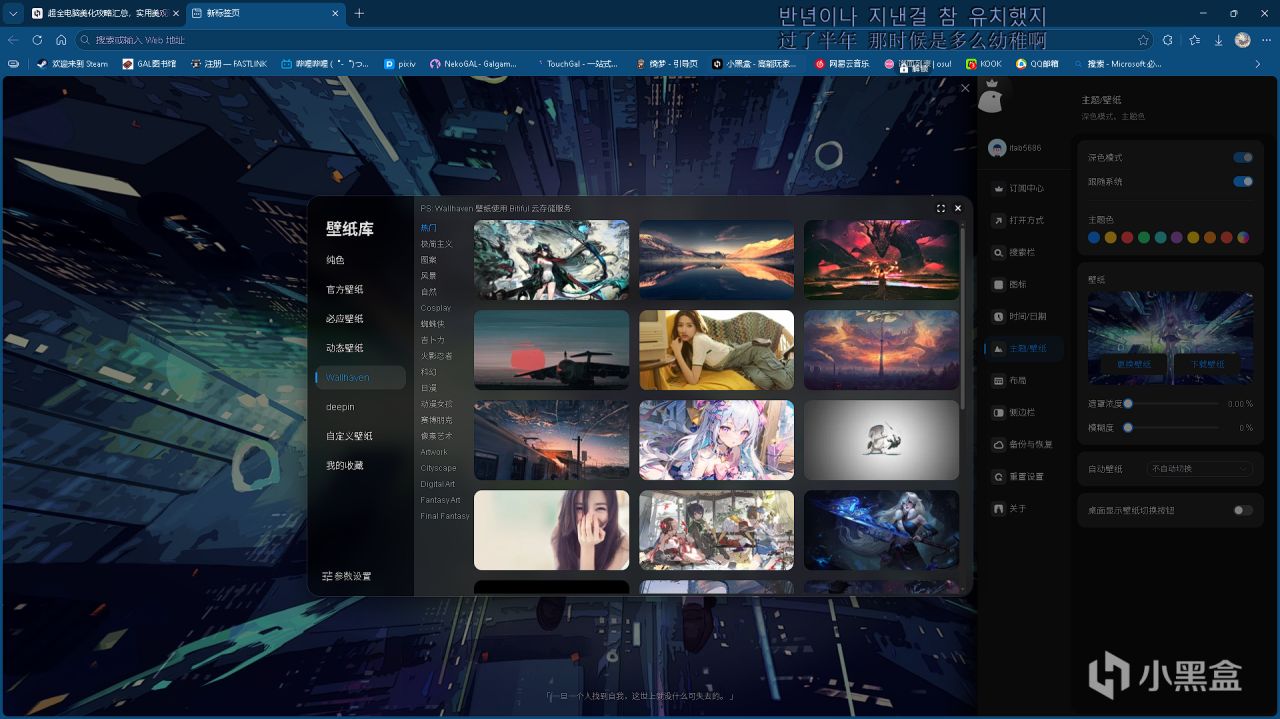Open browser profile avatar icon
The image size is (1280, 719).
pyautogui.click(x=1243, y=40)
